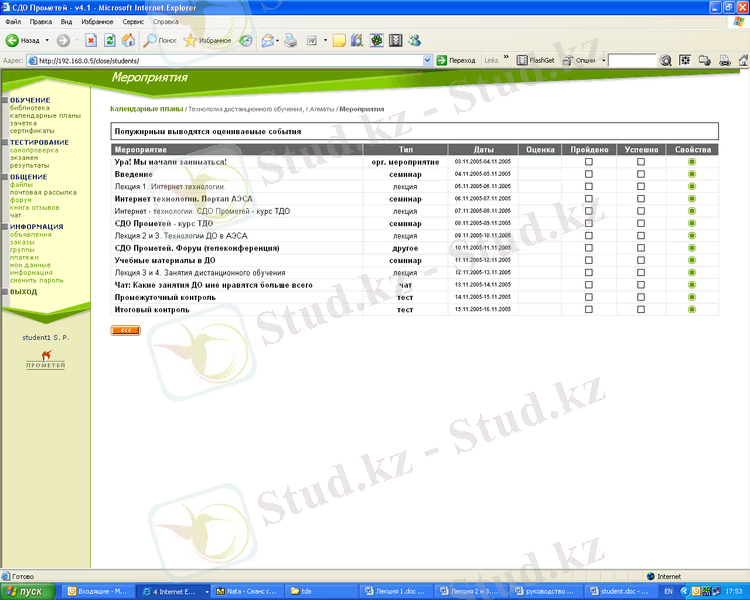Click the search magnifier icon beside toolbar field
The image size is (750, 600).
pyautogui.click(x=665, y=60)
